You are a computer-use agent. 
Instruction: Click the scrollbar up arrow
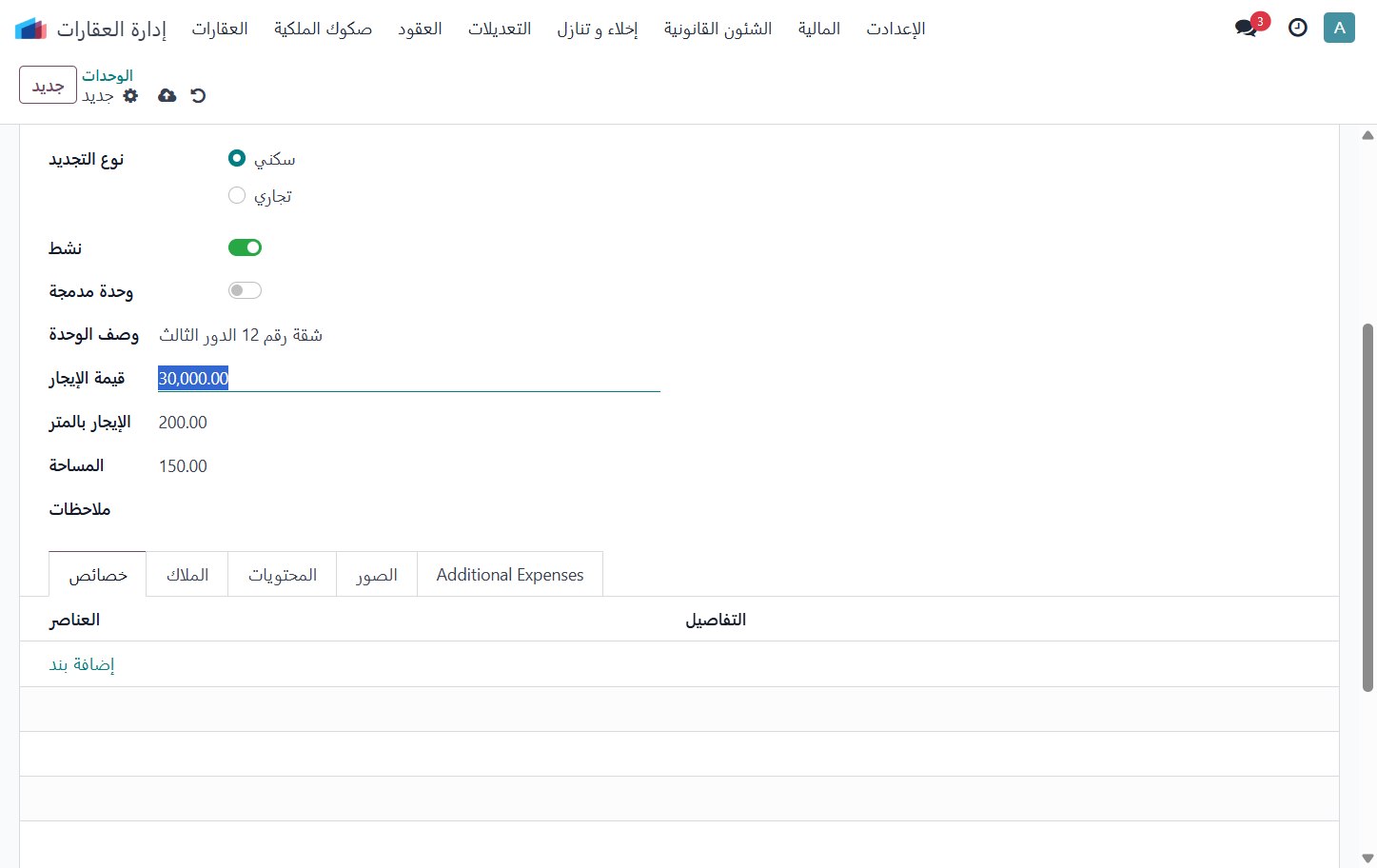[1367, 135]
